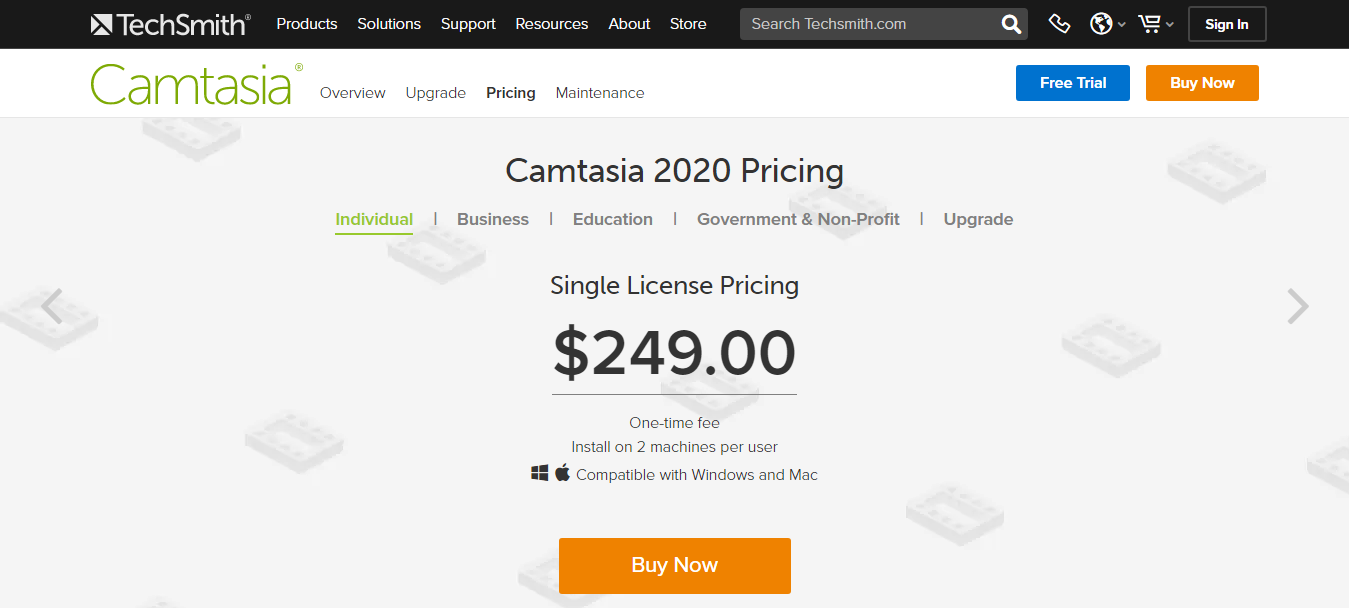Click the Windows compatibility icon
Viewport: 1349px width, 608px height.
click(x=539, y=473)
